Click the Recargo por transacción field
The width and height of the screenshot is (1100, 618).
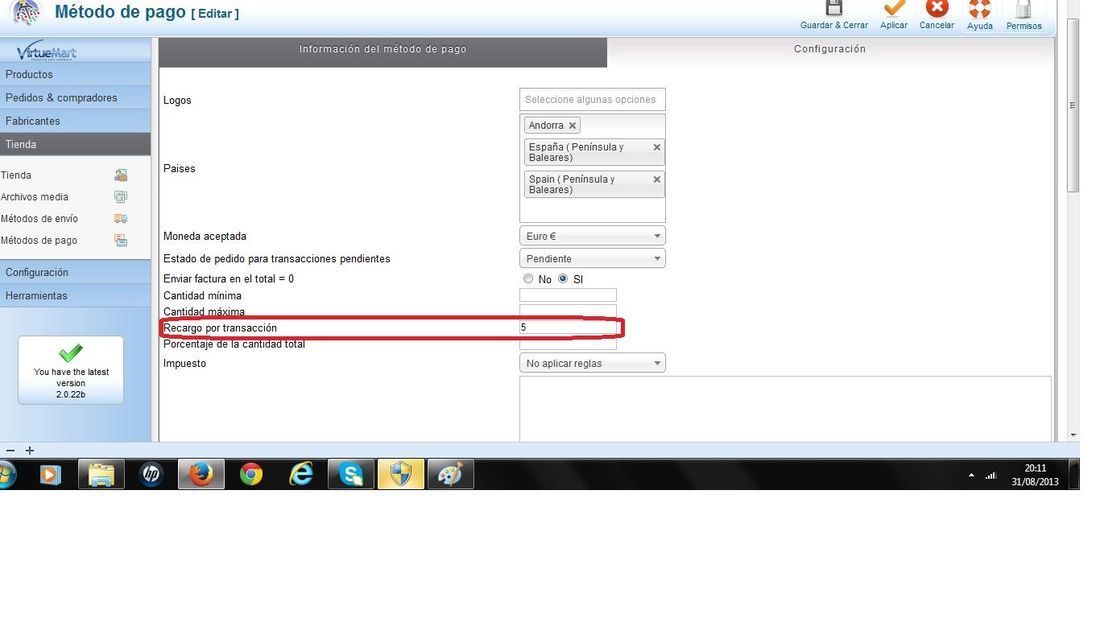pyautogui.click(x=568, y=328)
